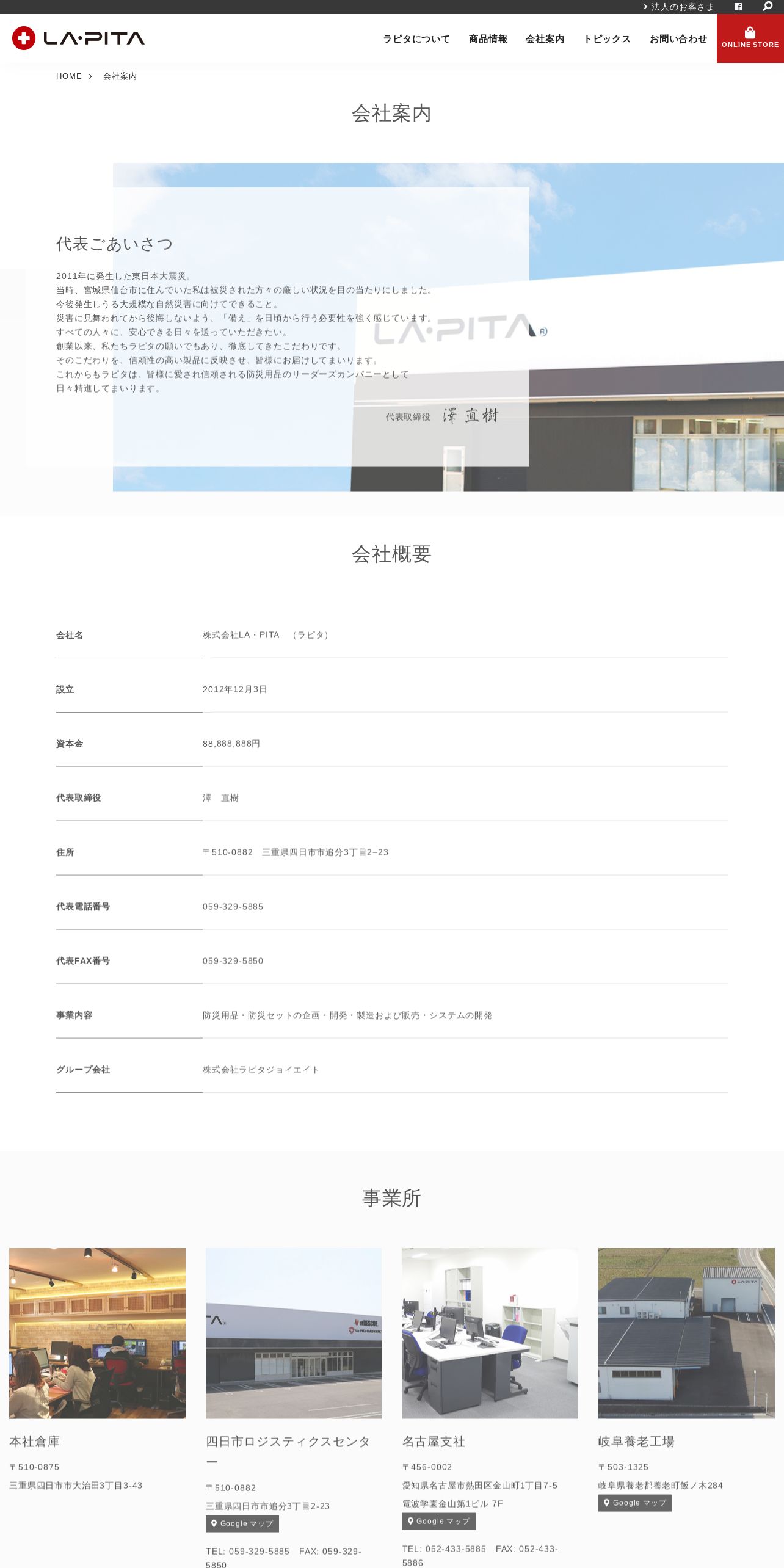The height and width of the screenshot is (1568, 784).
Task: Click the 本社倉庫 location title
Action: [x=34, y=1442]
